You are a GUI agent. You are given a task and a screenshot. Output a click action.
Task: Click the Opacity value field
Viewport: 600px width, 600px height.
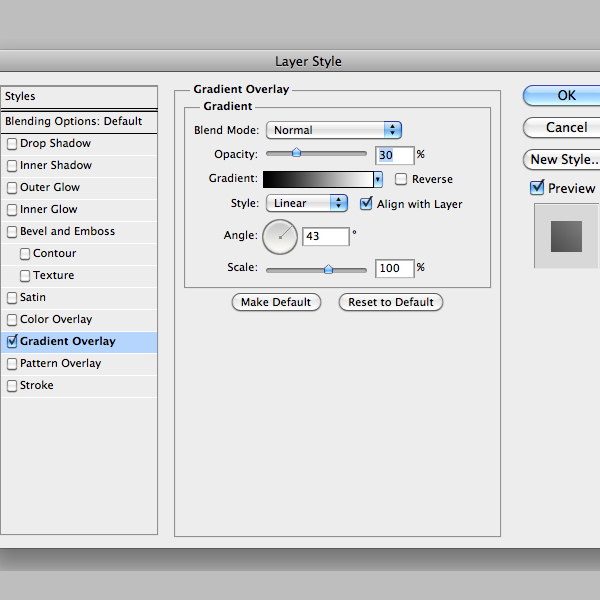coord(395,155)
